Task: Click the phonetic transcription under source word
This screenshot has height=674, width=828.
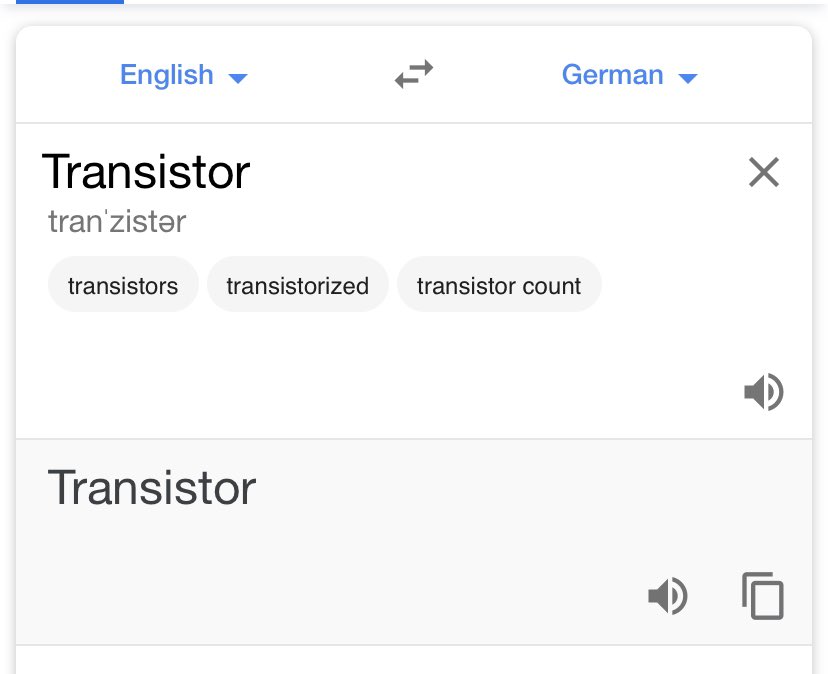Action: [117, 222]
